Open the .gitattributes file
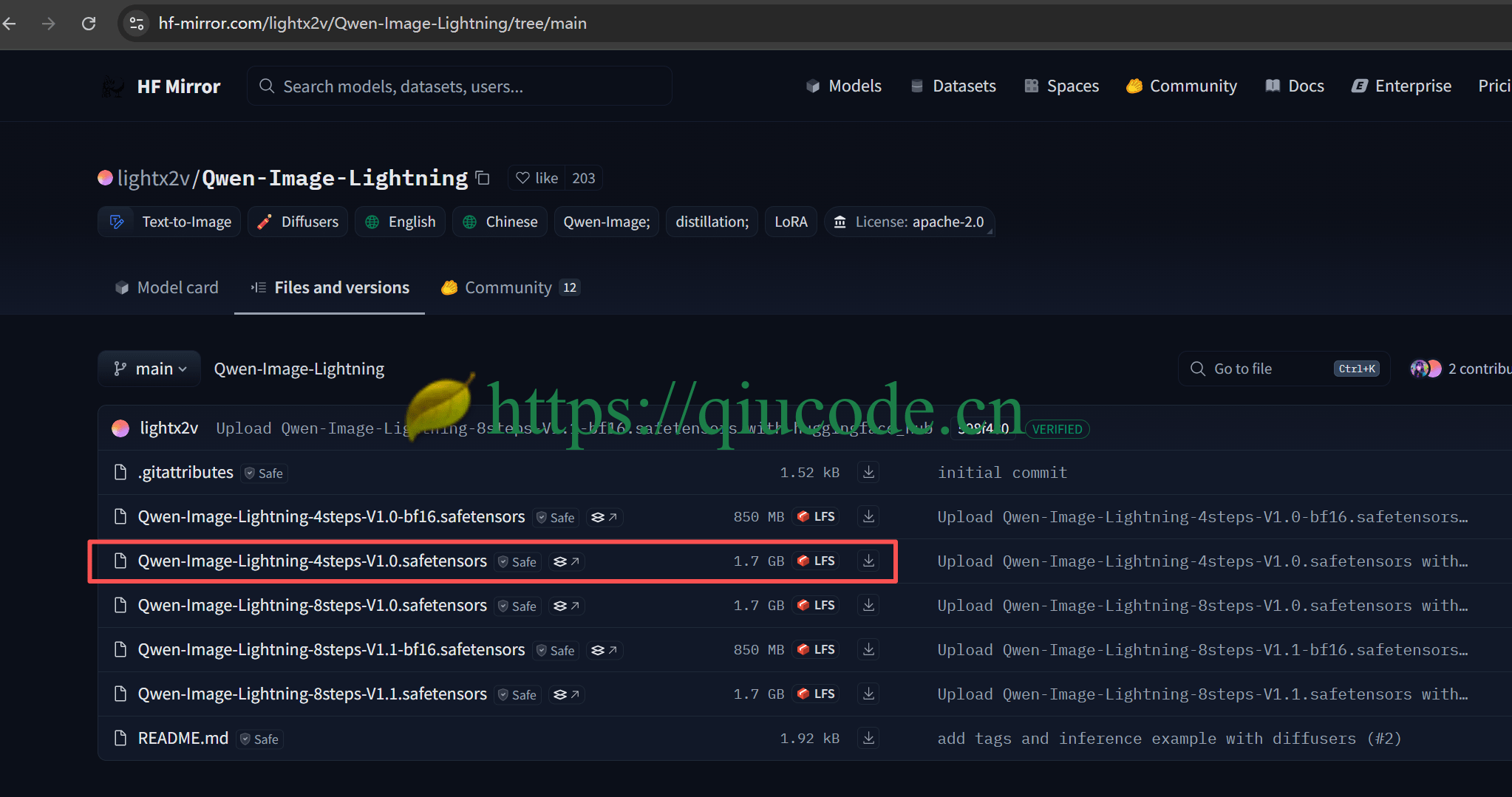Image resolution: width=1512 pixels, height=797 pixels. tap(185, 473)
